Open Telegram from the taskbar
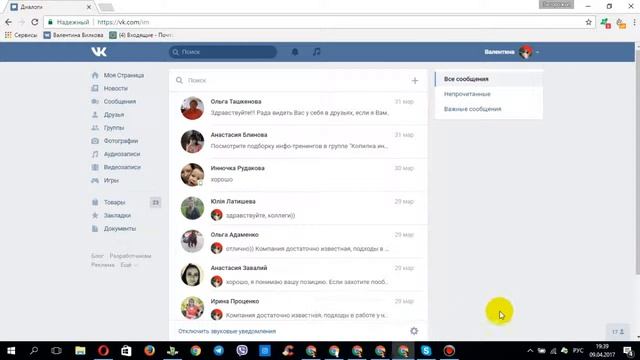 tap(219, 351)
